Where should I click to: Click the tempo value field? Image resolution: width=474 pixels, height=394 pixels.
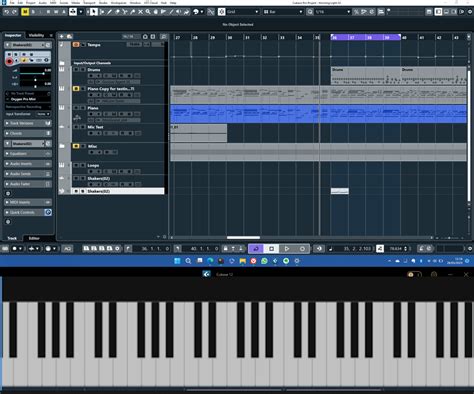[396, 249]
